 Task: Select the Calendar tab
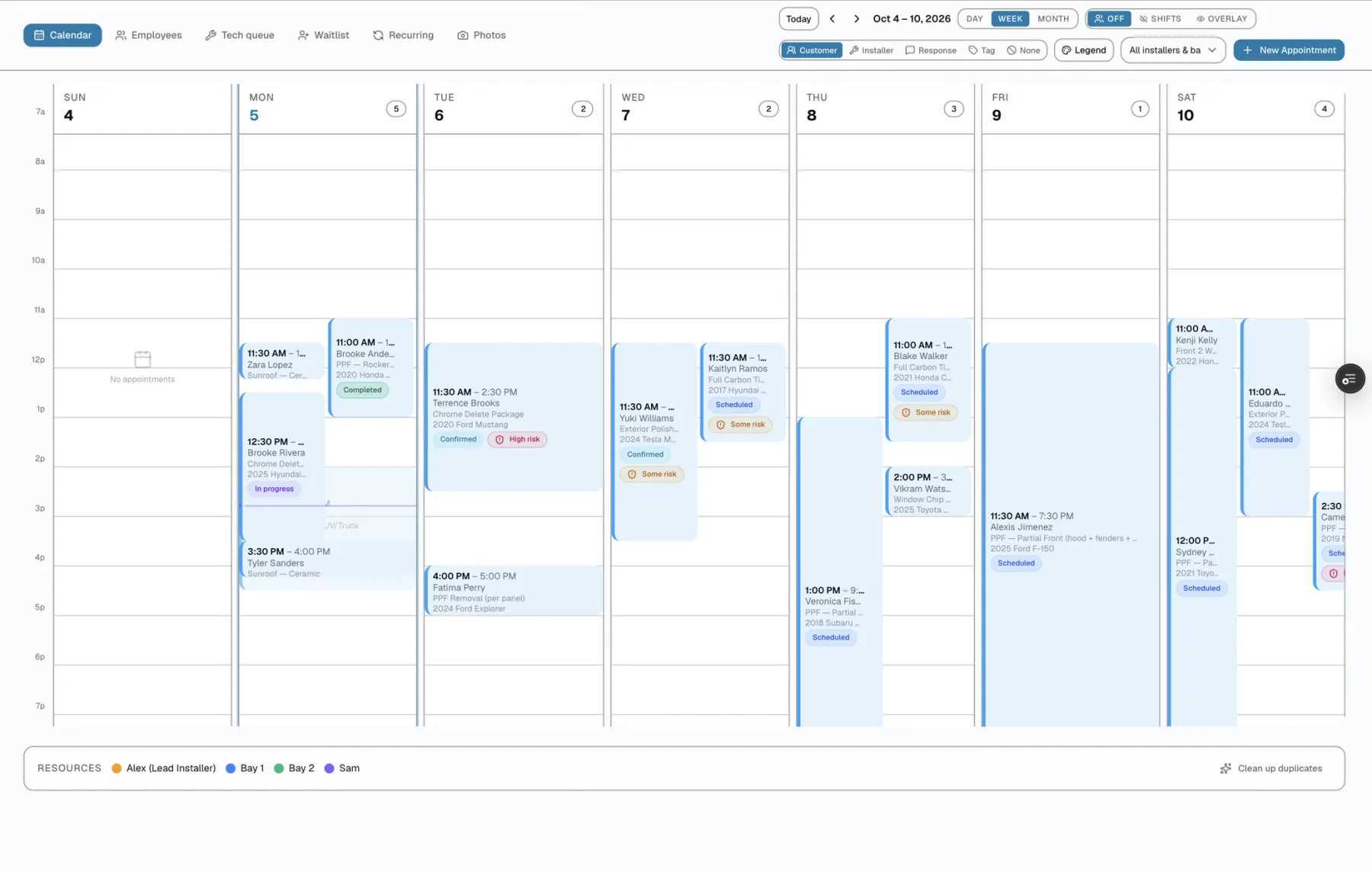[x=63, y=35]
